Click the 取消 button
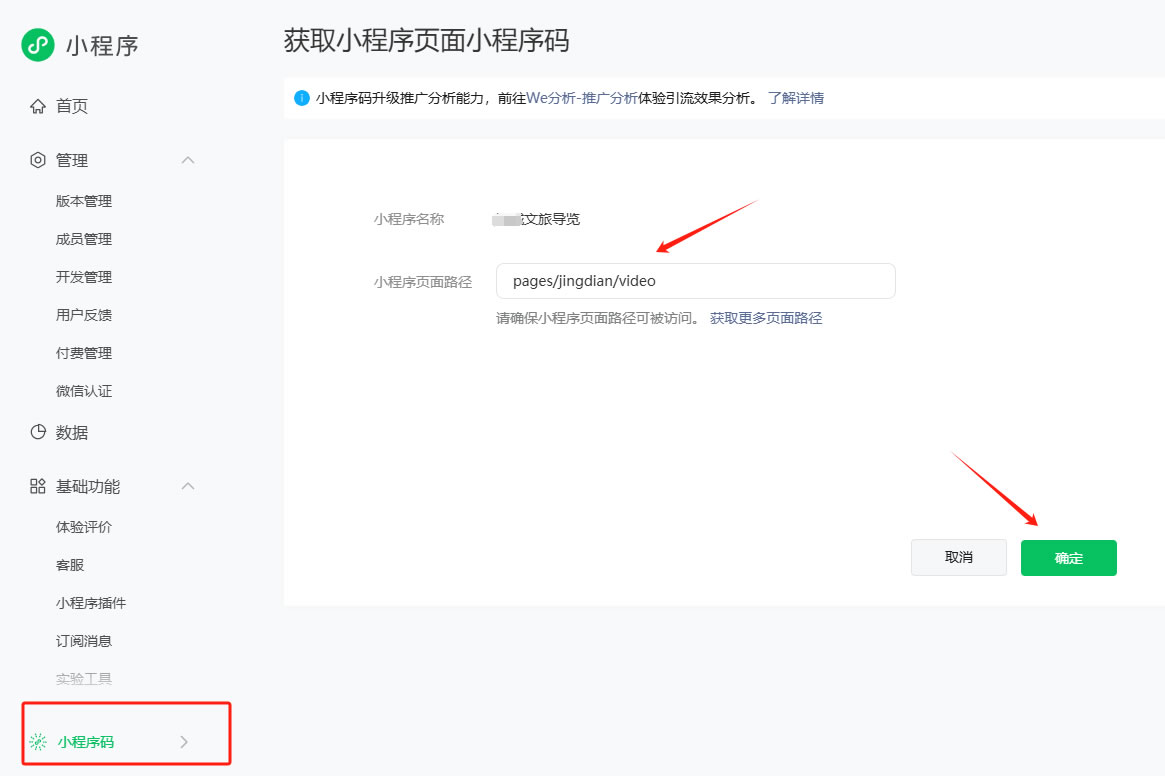The image size is (1165, 776). coord(958,557)
